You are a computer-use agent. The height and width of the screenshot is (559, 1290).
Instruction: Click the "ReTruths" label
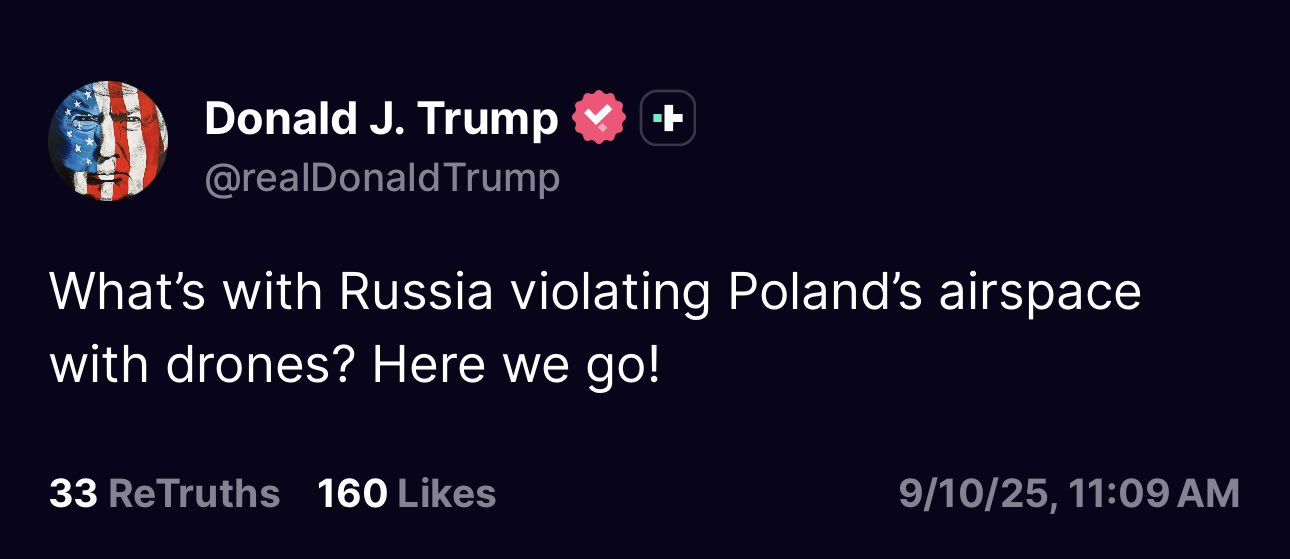coord(193,493)
